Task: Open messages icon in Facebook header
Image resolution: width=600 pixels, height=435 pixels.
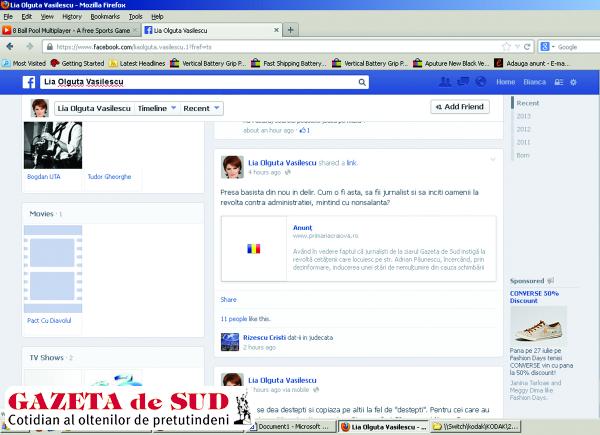Action: pos(463,81)
